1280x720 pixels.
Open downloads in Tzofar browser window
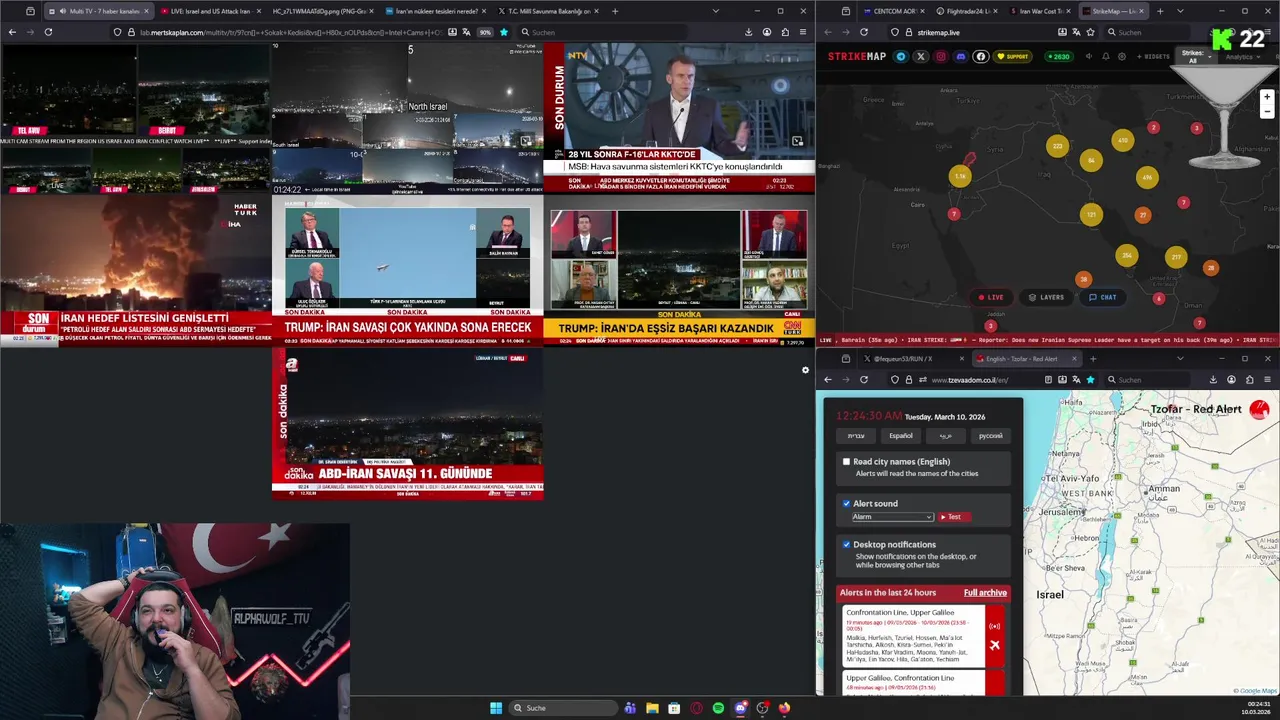pos(1213,379)
